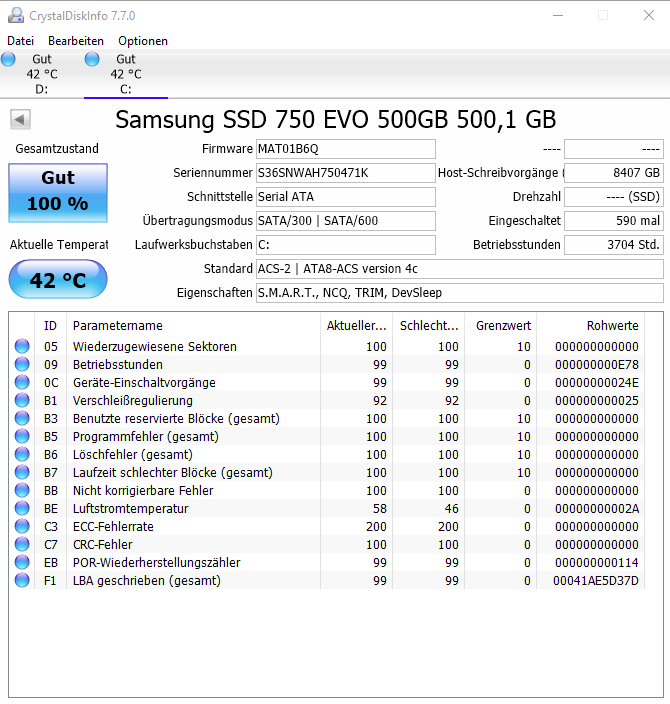The height and width of the screenshot is (704, 670).
Task: Click status orb for Nicht korrigierbare Fehler row
Action: (22, 490)
